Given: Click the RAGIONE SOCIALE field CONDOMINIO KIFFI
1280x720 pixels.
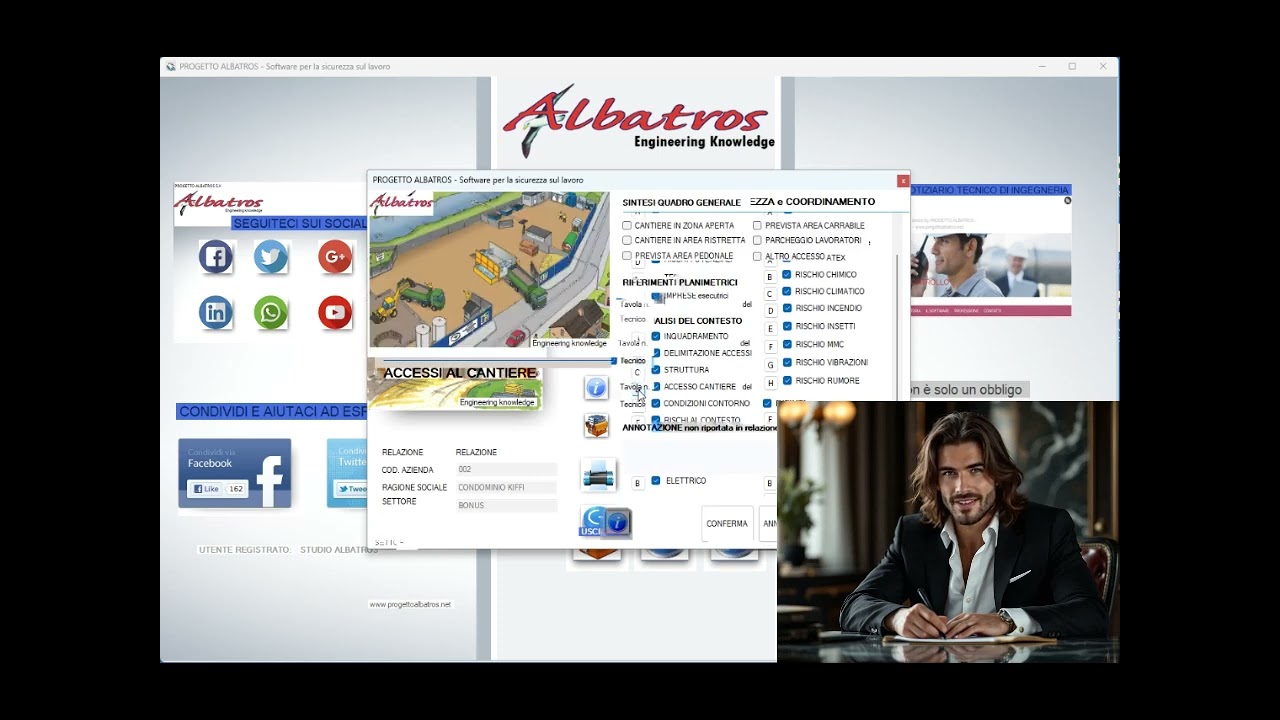Looking at the screenshot, I should coord(506,487).
